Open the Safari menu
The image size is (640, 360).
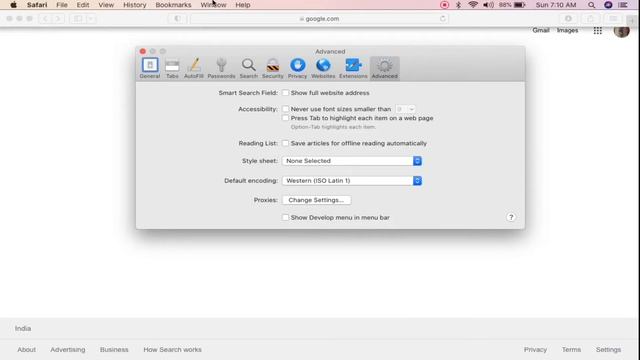pos(37,5)
